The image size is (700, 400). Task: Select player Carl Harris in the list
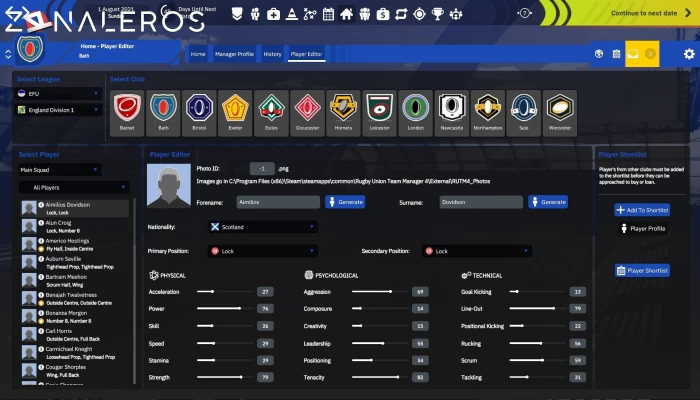coord(75,335)
